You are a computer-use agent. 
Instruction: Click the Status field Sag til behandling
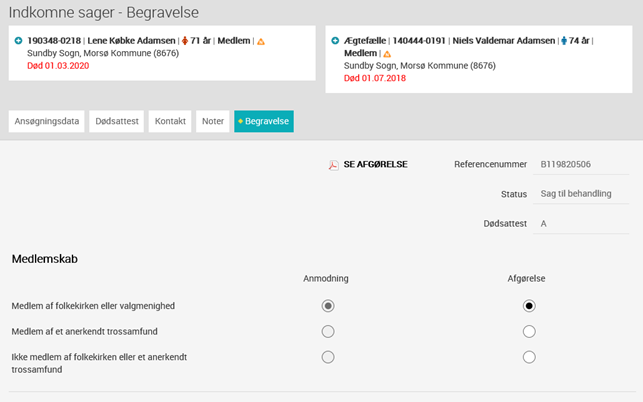(581, 194)
